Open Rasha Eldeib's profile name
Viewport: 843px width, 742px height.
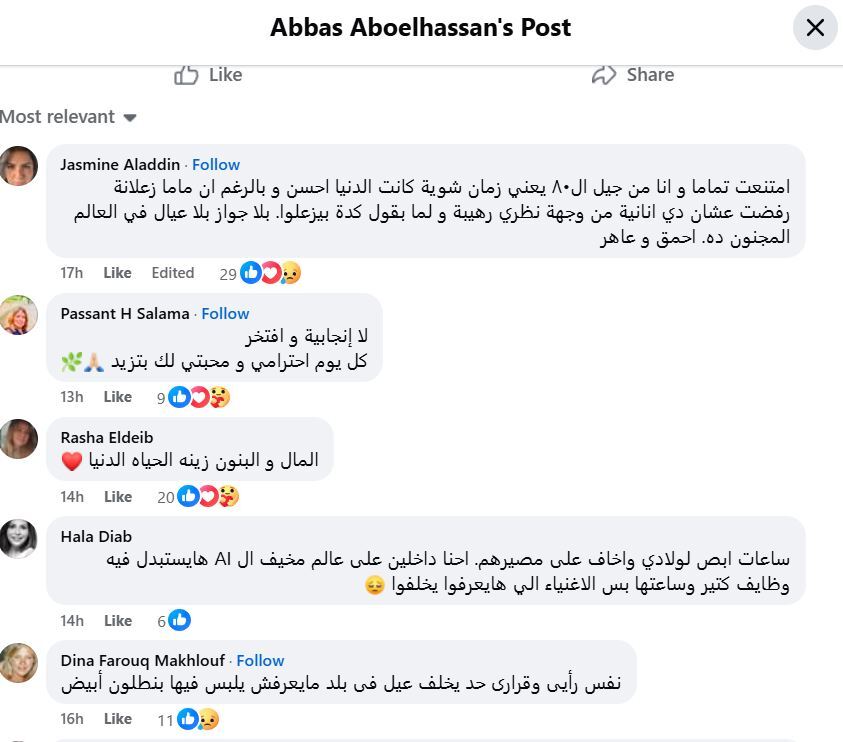(x=107, y=437)
